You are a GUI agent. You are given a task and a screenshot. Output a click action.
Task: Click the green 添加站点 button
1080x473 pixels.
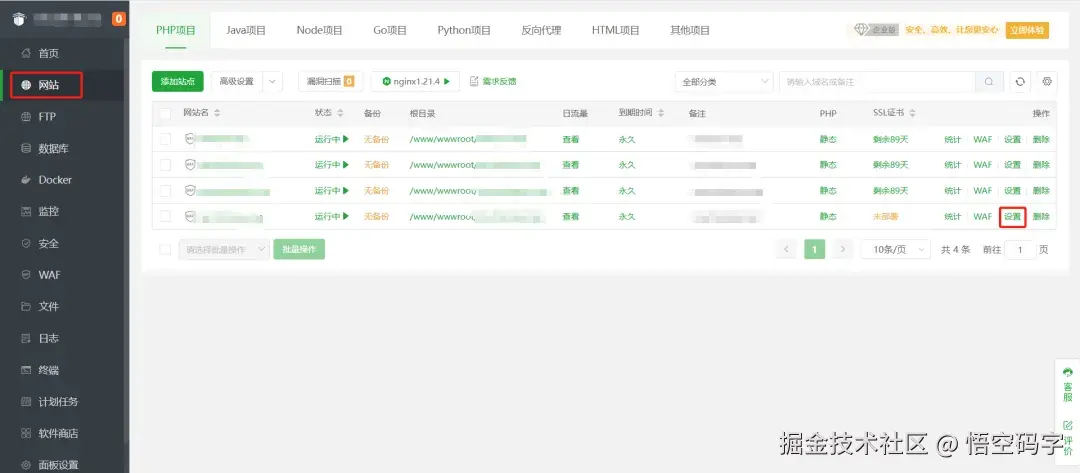coord(178,81)
